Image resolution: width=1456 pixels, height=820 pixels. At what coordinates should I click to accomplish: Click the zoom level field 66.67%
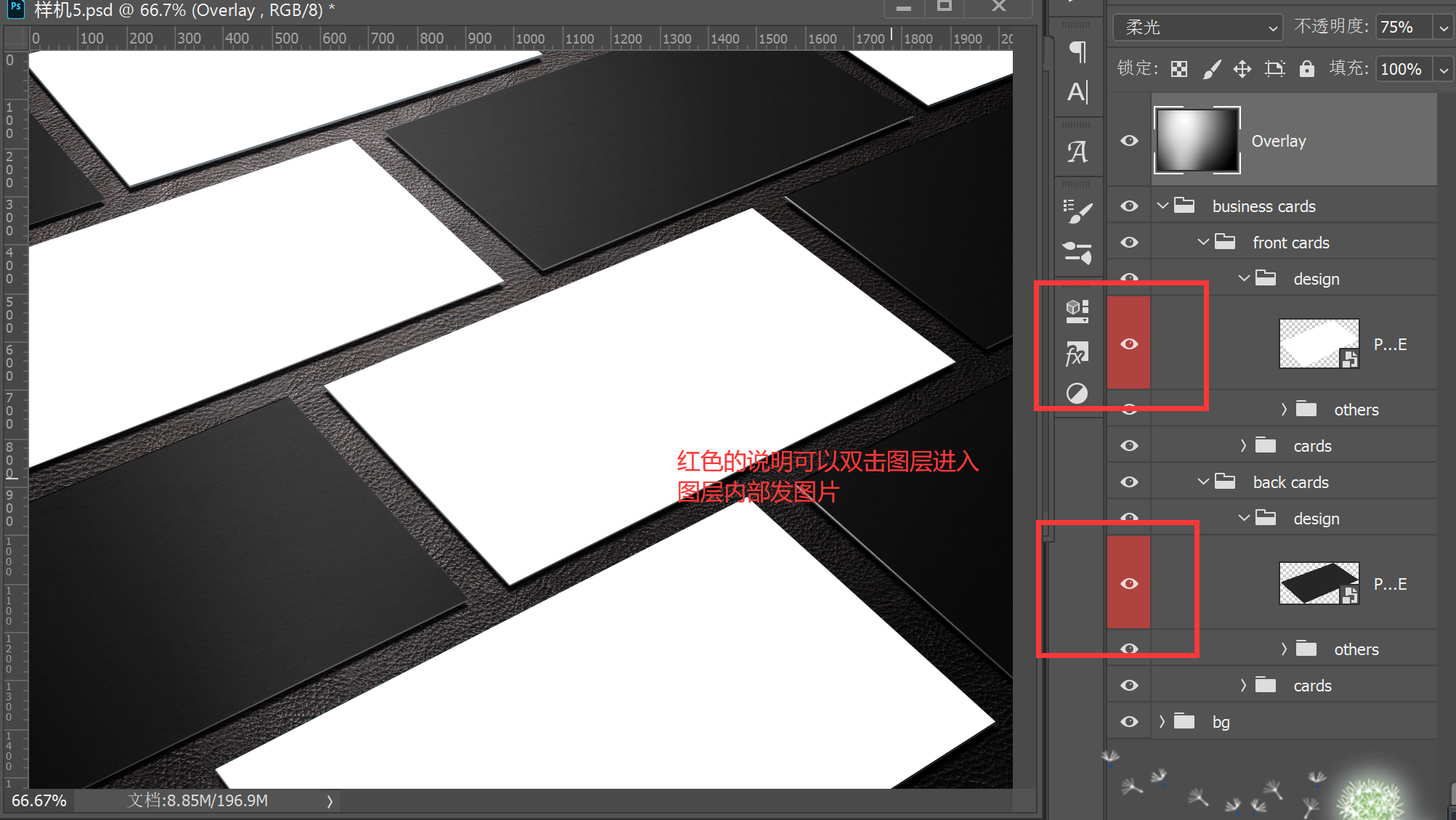39,800
